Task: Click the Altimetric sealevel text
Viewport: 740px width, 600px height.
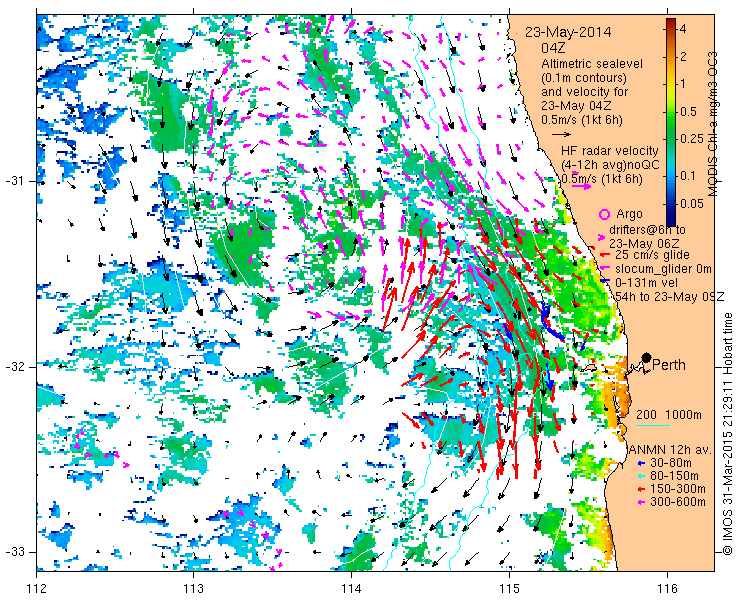Action: (x=592, y=63)
